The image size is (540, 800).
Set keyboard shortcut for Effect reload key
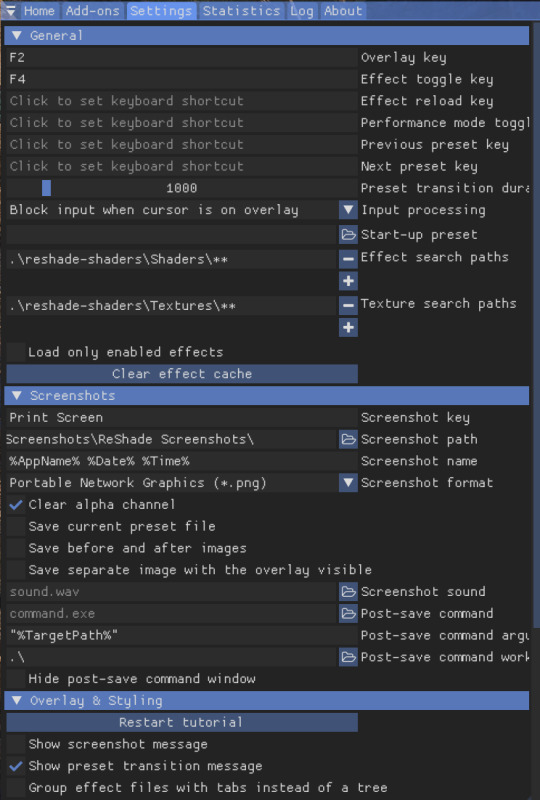pos(182,101)
